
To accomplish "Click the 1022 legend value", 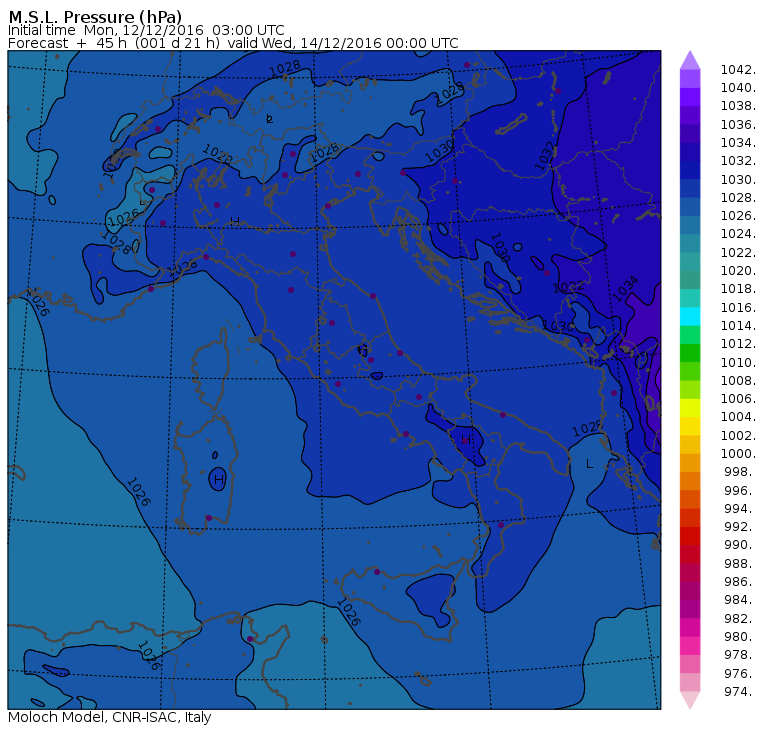I will coord(738,253).
